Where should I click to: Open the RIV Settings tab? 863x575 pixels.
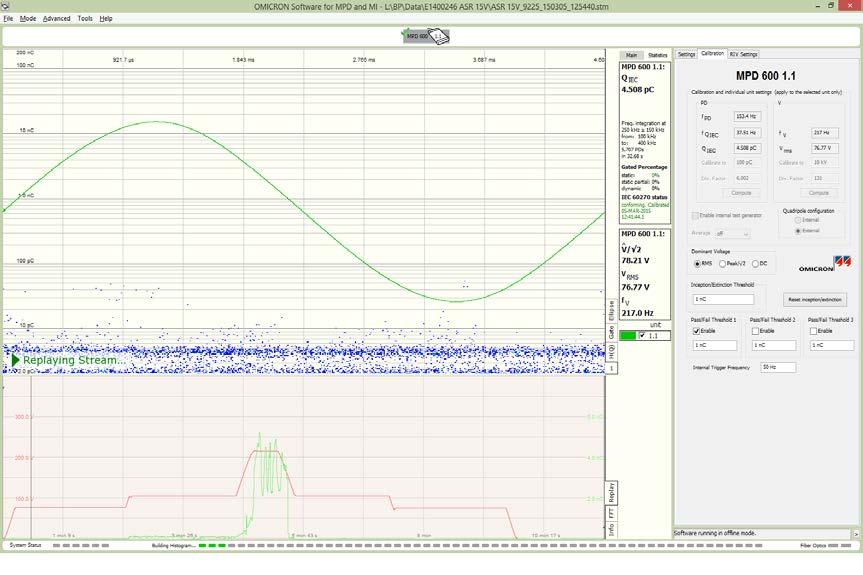744,54
